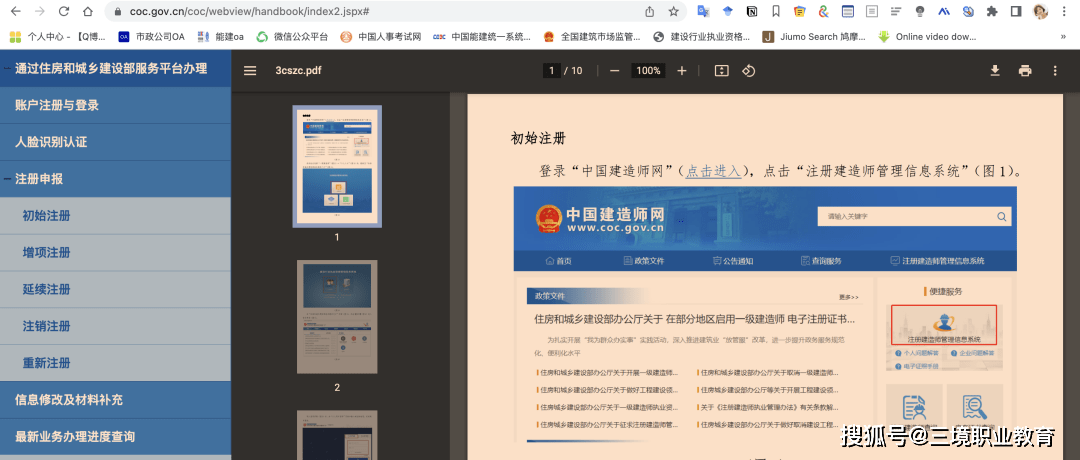The width and height of the screenshot is (1080, 460).
Task: Toggle the PDF sidebar menu icon
Action: 250,71
